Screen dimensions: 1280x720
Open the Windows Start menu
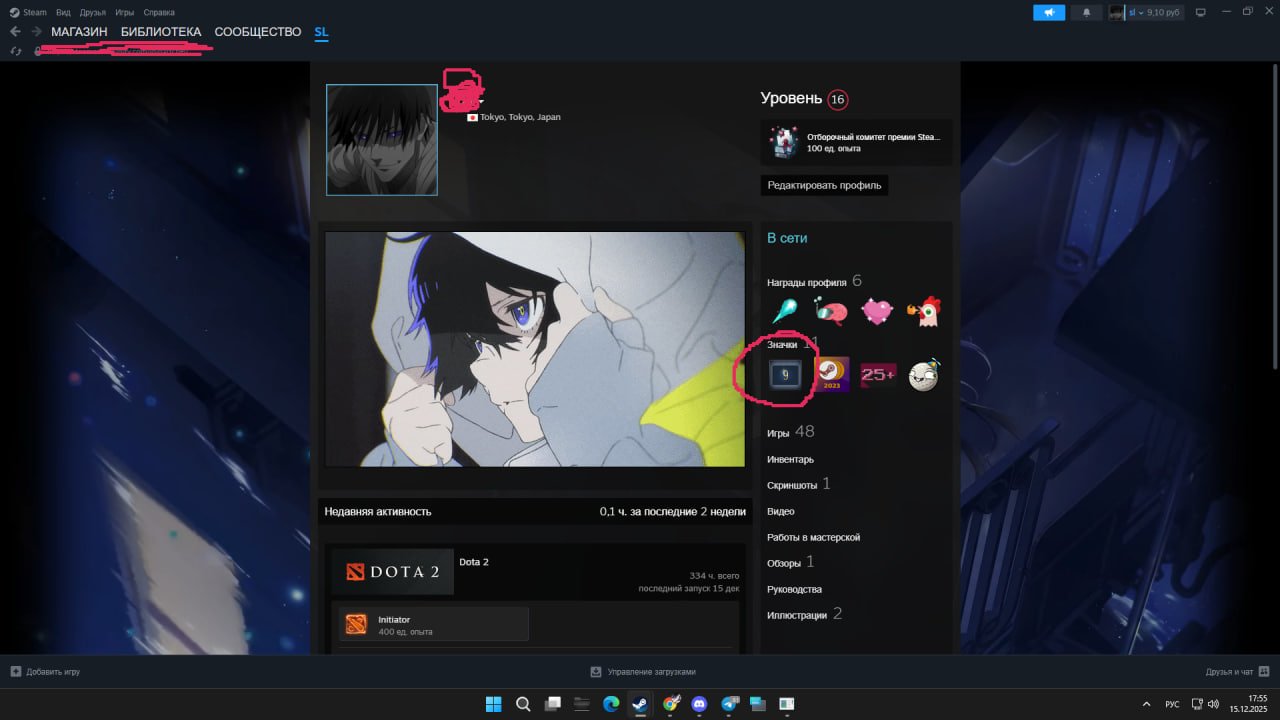coord(493,704)
